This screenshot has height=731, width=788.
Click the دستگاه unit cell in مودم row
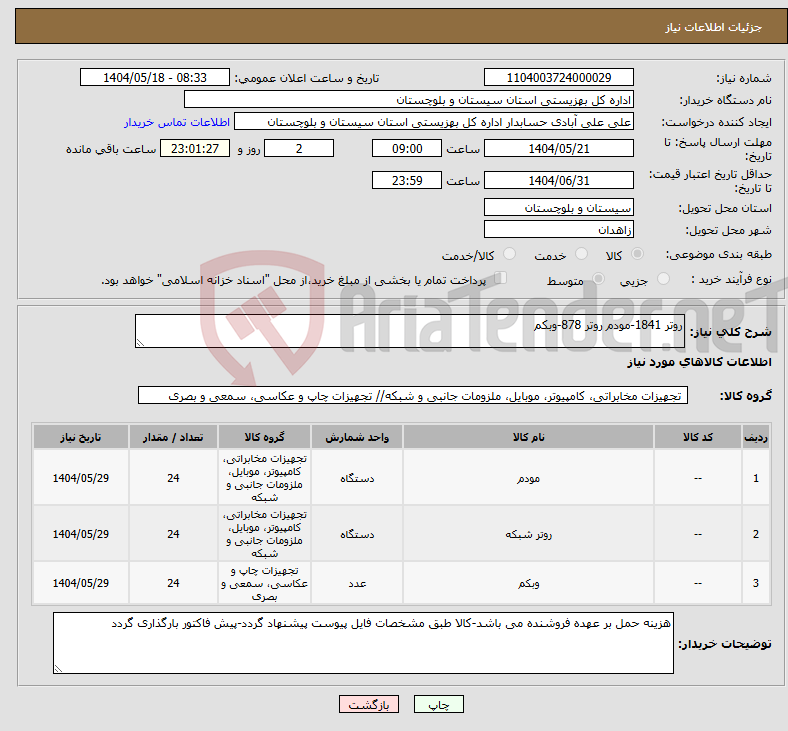pyautogui.click(x=357, y=478)
